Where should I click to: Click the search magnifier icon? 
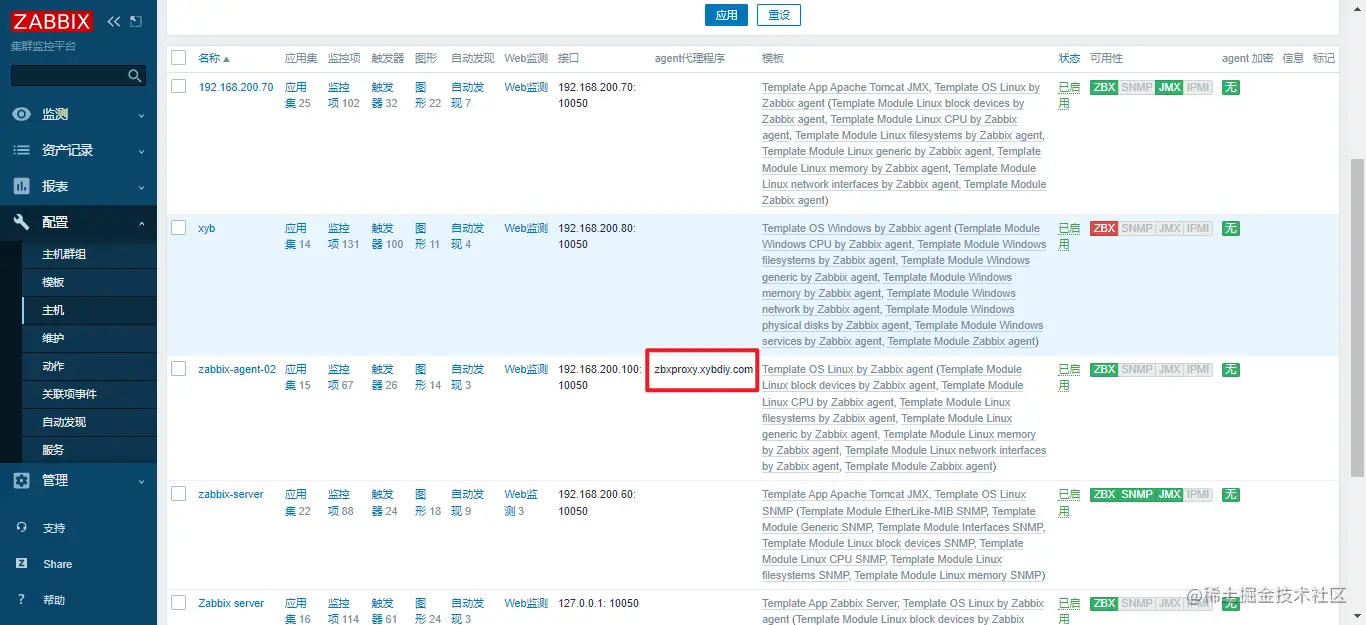click(x=135, y=76)
